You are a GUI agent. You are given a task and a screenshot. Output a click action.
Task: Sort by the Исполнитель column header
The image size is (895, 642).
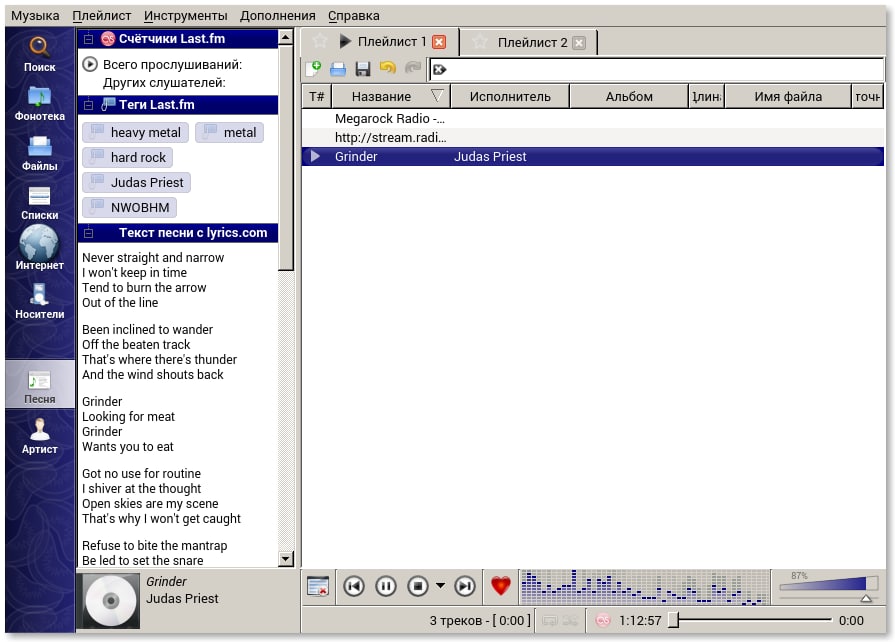[x=510, y=96]
